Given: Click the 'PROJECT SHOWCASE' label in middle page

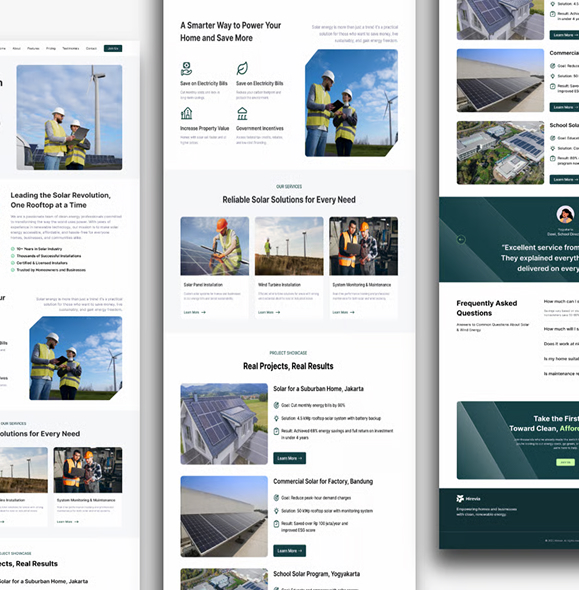Looking at the screenshot, I should (x=288, y=353).
